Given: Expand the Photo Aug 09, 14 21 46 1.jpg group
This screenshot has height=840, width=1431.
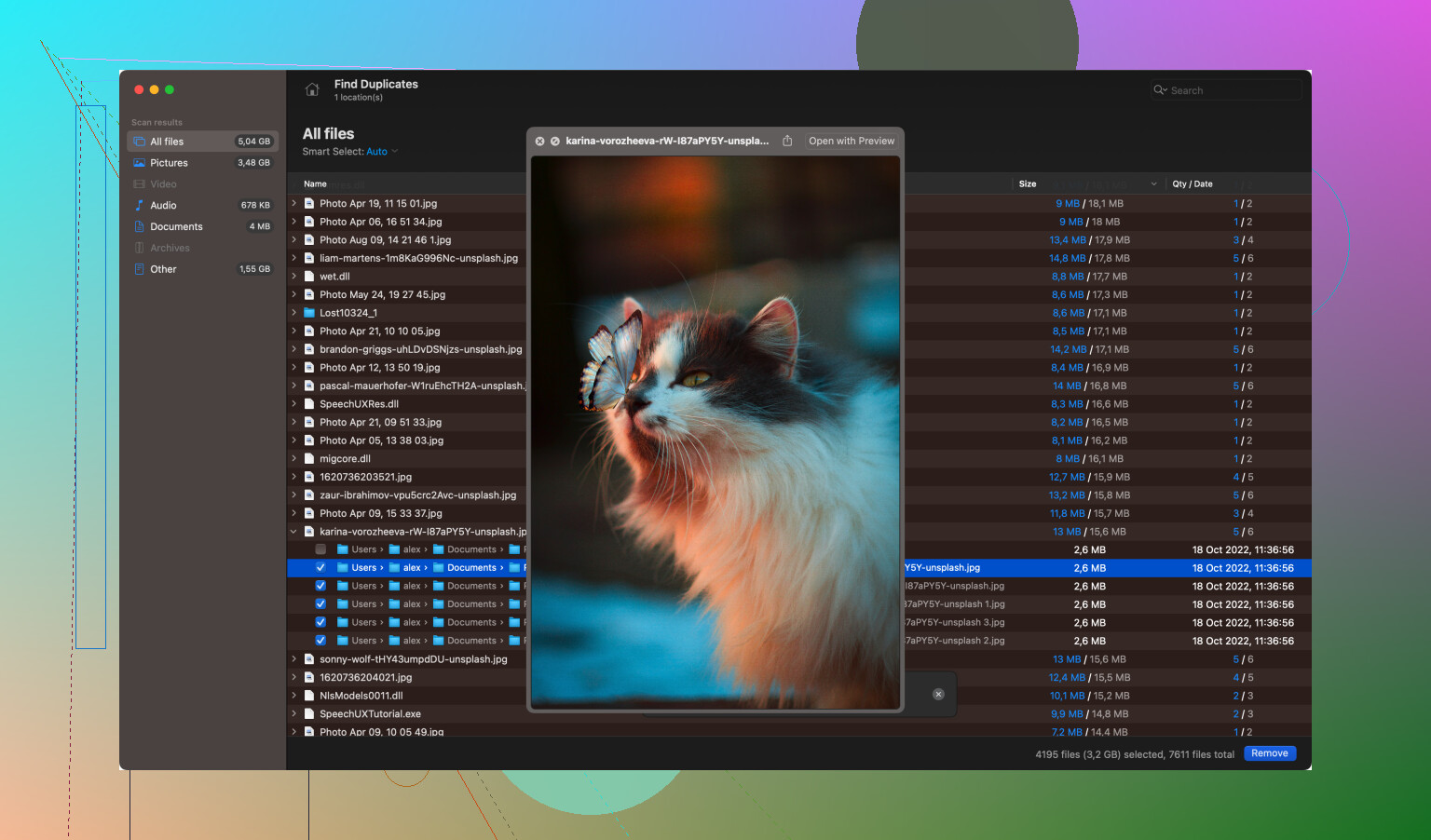Looking at the screenshot, I should [293, 240].
